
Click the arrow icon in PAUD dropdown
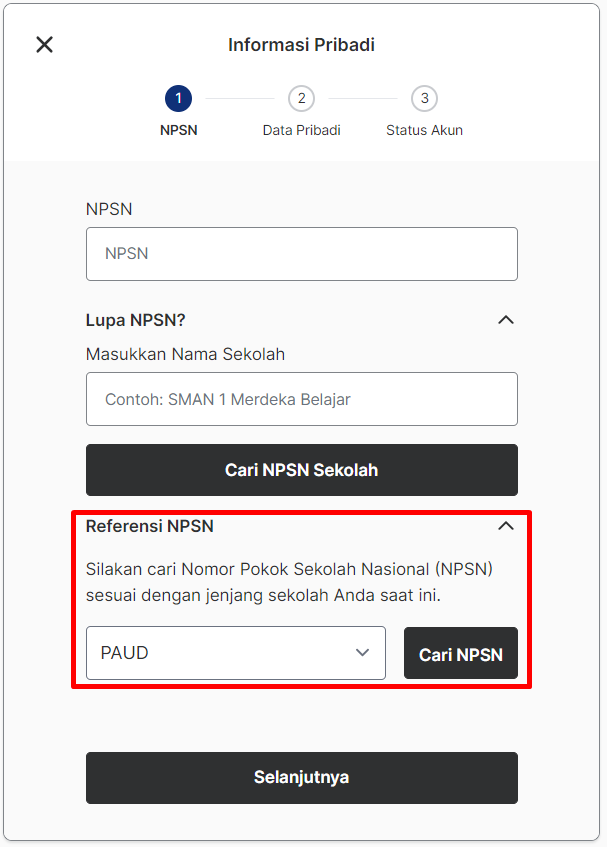(362, 653)
